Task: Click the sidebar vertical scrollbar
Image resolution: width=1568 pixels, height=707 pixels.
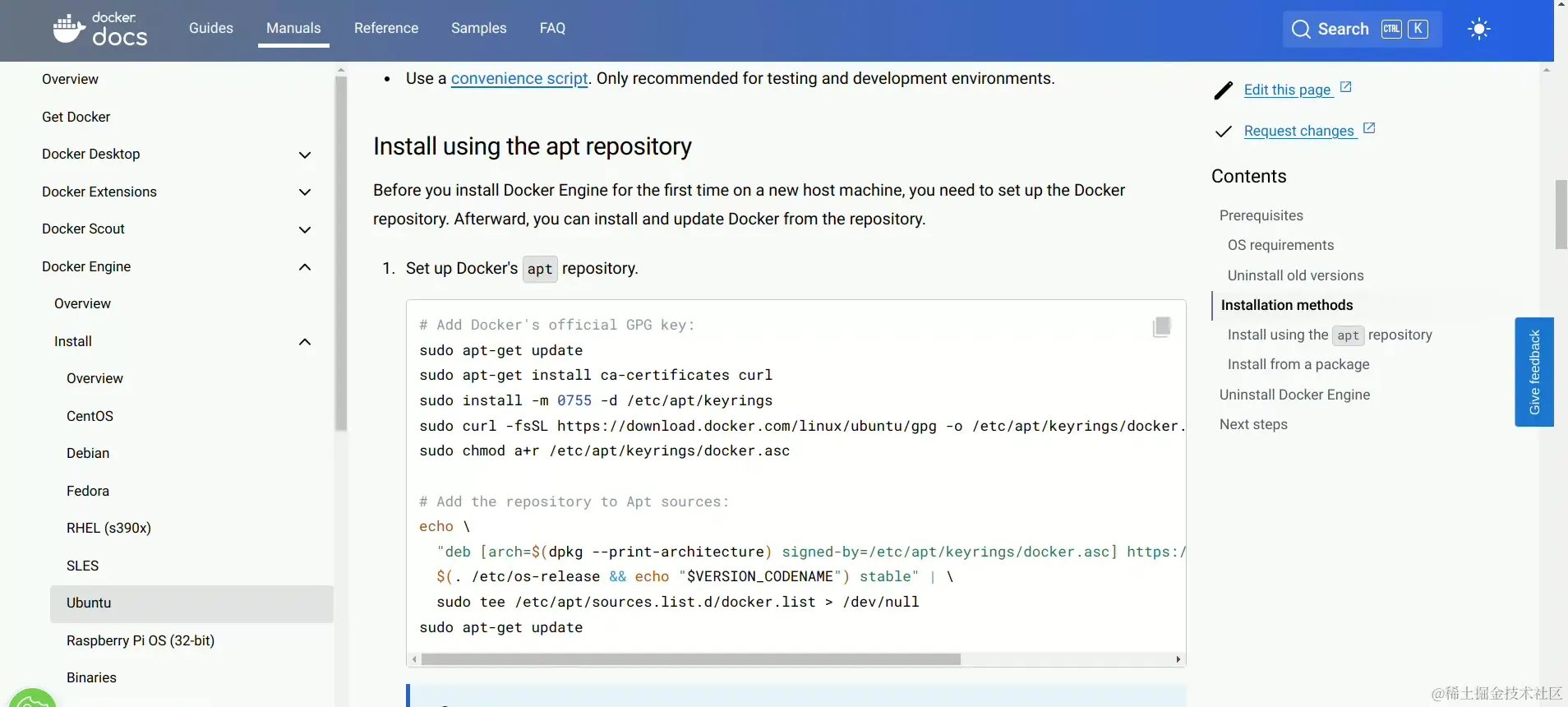Action: tap(341, 253)
